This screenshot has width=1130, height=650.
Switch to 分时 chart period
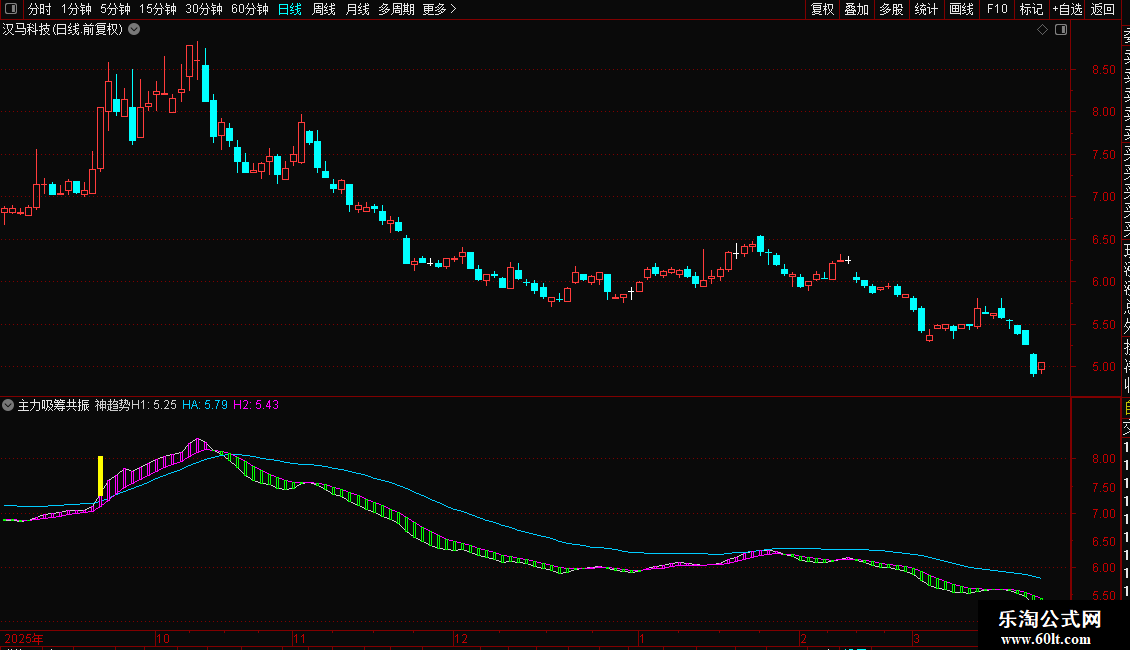pos(40,9)
